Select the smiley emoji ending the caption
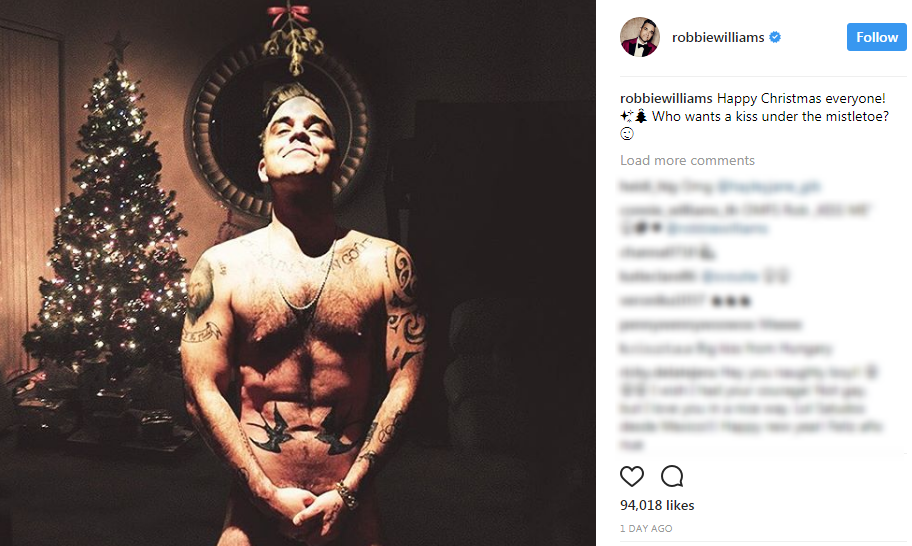912x546 pixels. [x=626, y=134]
